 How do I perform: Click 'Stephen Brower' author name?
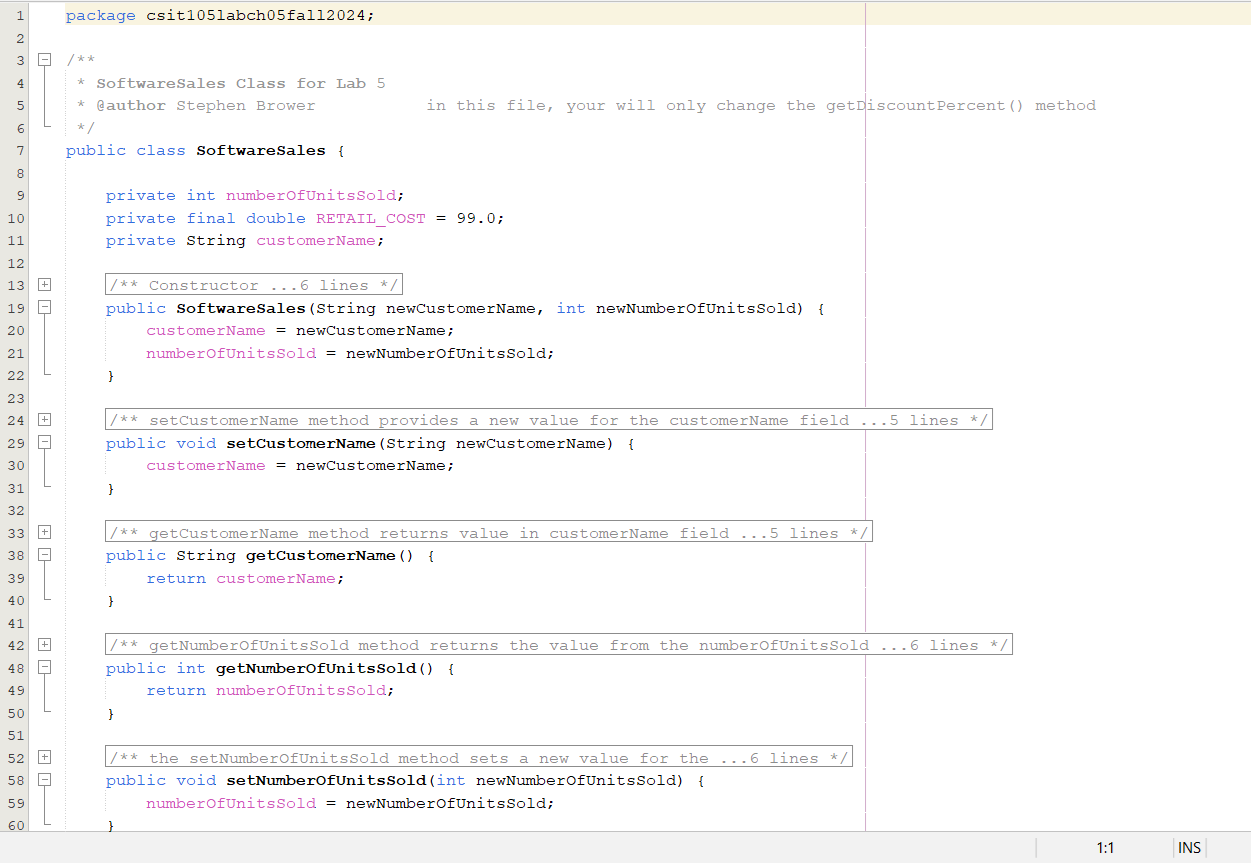point(246,105)
